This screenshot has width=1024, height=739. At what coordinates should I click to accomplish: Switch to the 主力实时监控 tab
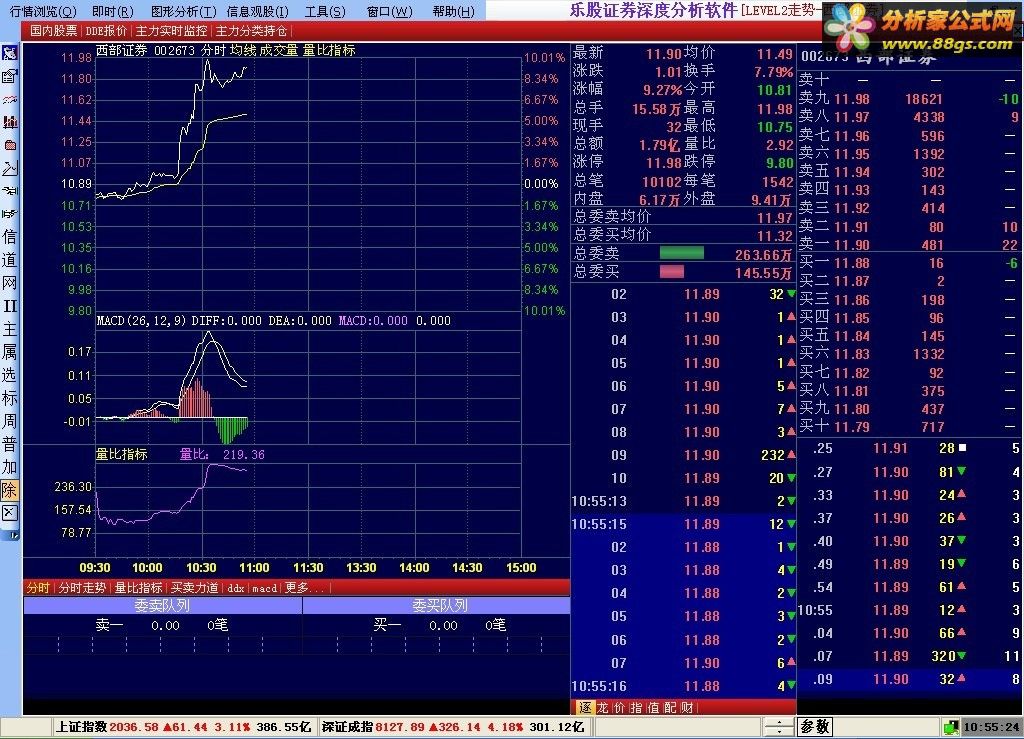(171, 31)
